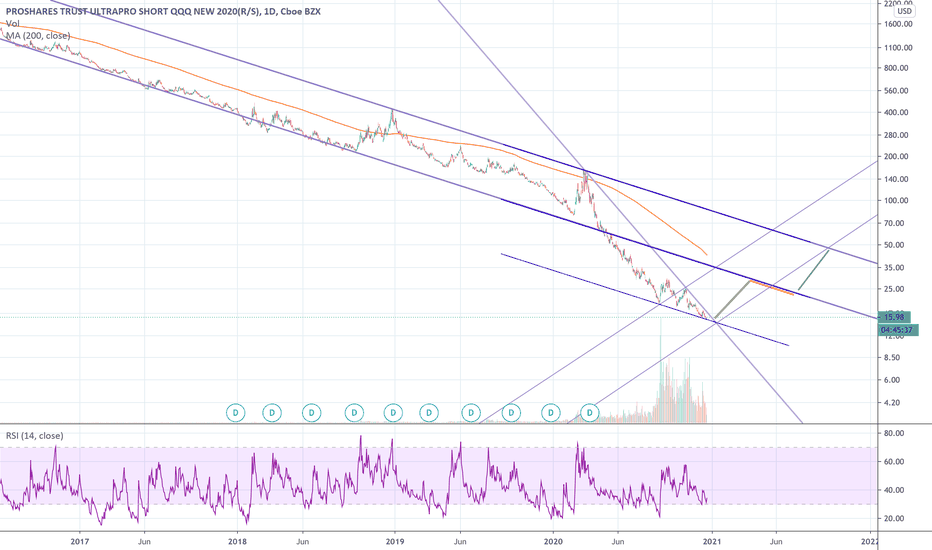Click the 2019 time axis label
Image resolution: width=932 pixels, height=550 pixels.
click(395, 542)
